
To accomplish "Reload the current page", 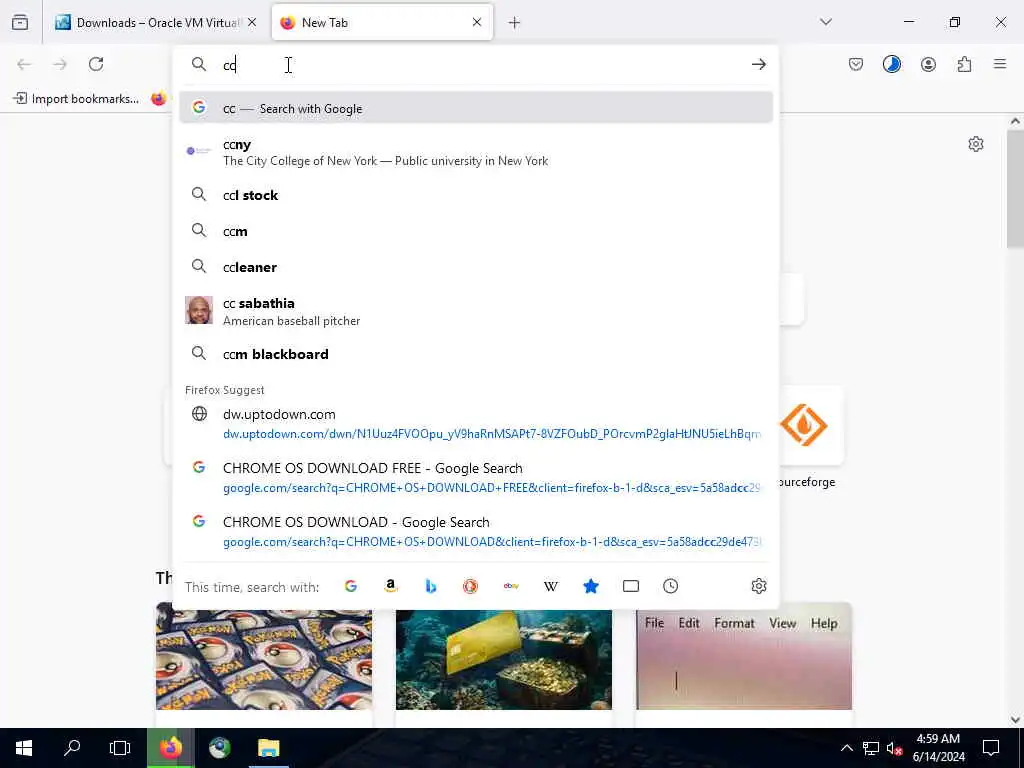I will (x=96, y=64).
